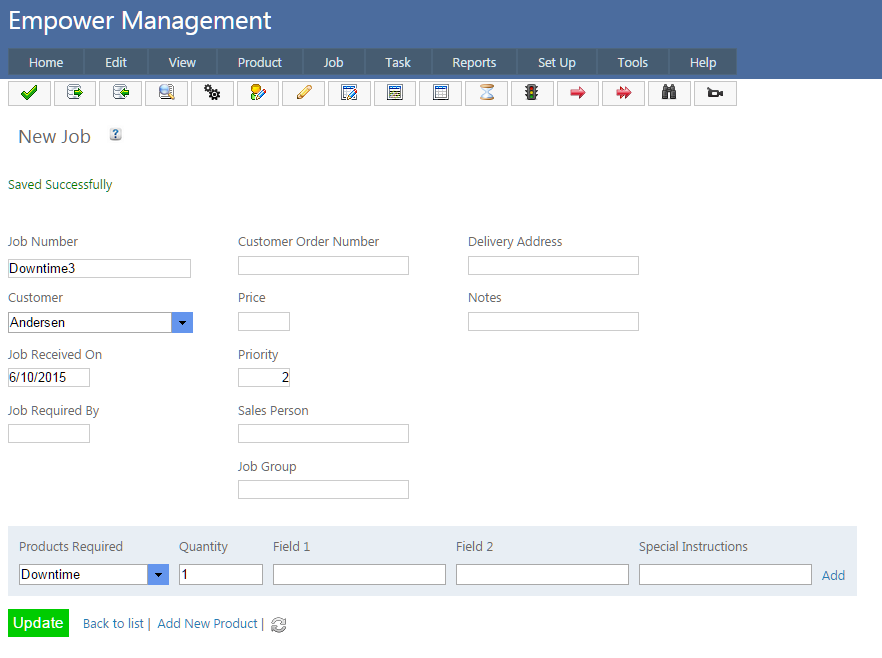Viewport: 882px width, 658px height.
Task: Click the green checkmark toolbar icon
Action: point(29,93)
